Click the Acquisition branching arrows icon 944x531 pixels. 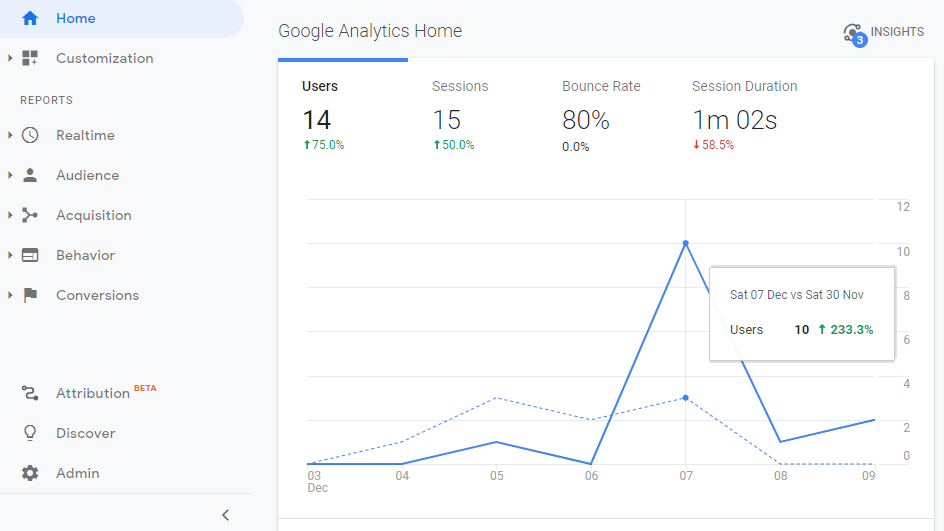coord(30,215)
